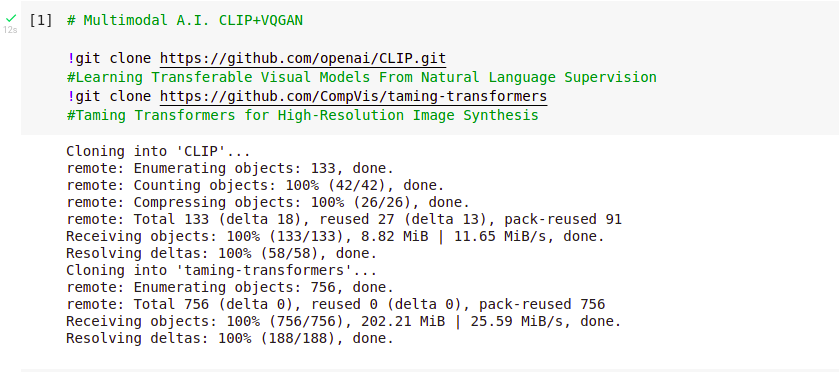
Task: Click the "Cloning into 'CLIP'..." output line
Action: pyautogui.click(x=158, y=151)
